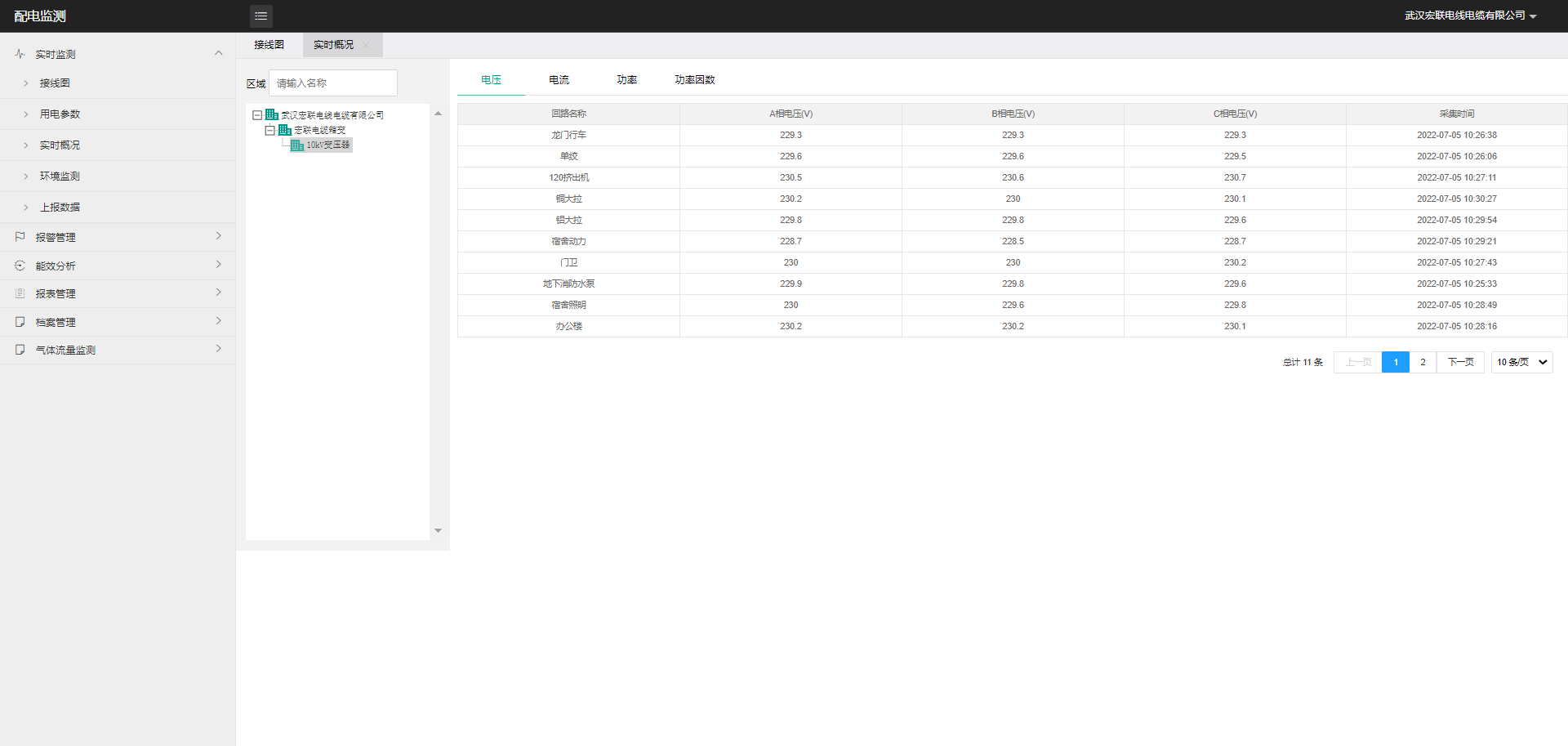Click the 铝大拉 row name

(568, 221)
